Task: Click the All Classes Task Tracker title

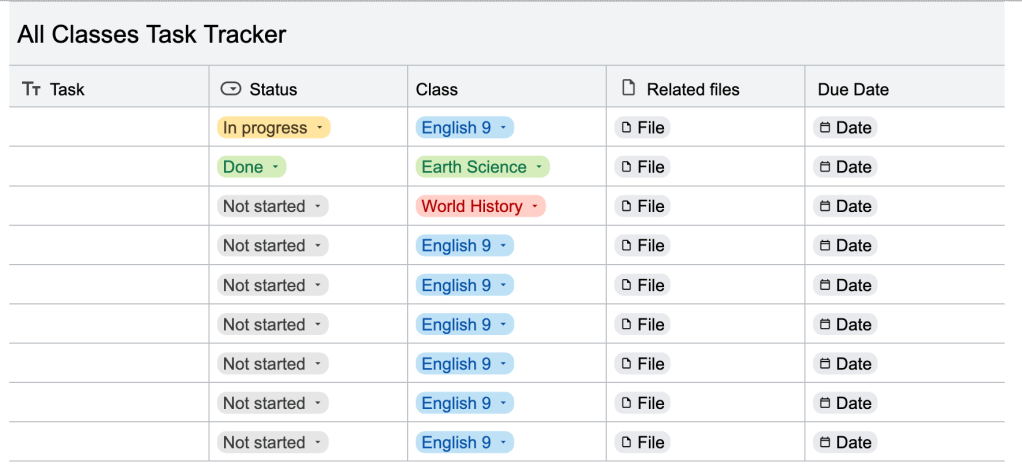Action: coord(152,35)
